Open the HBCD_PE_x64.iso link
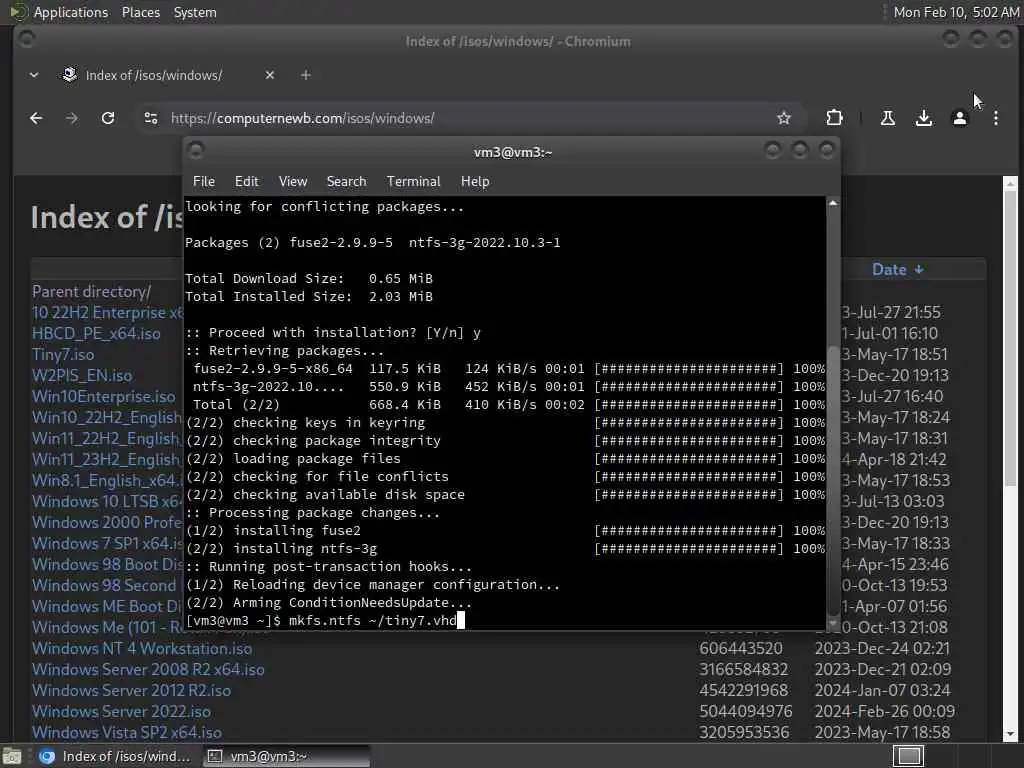Viewport: 1024px width, 768px height. (x=96, y=333)
